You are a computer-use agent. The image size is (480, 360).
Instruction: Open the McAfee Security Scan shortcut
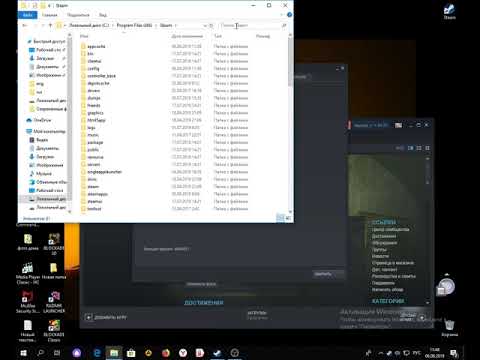coord(28,302)
